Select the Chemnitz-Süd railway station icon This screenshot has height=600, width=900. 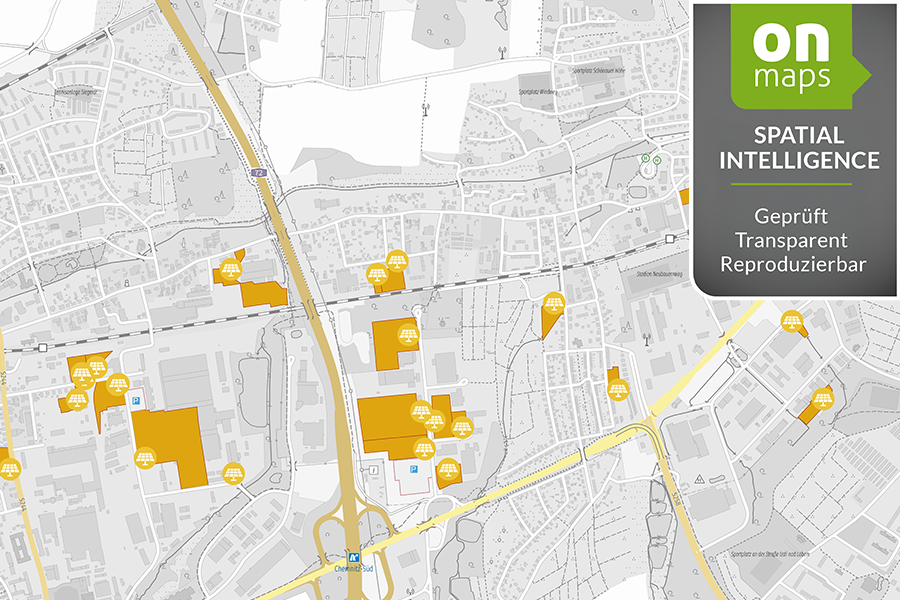coord(353,556)
